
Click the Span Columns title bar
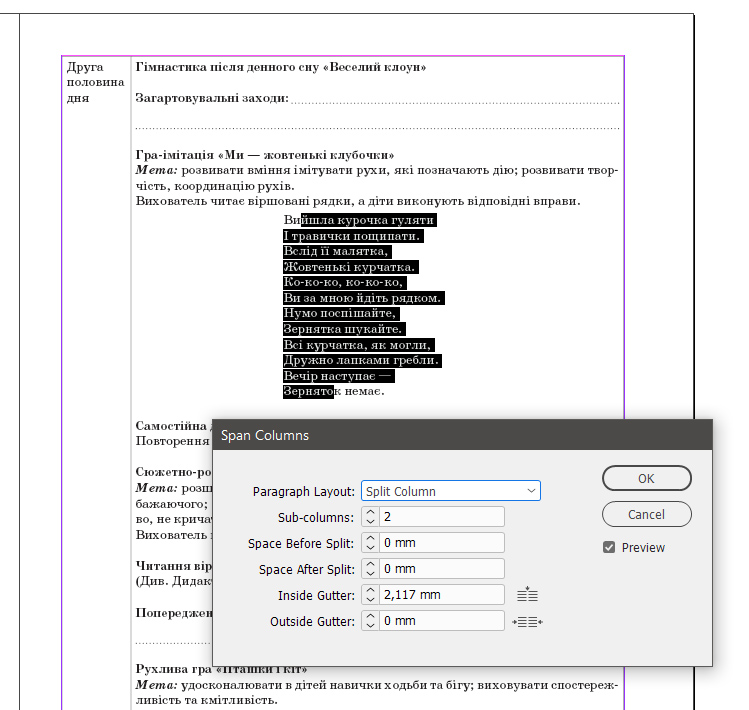[462, 435]
